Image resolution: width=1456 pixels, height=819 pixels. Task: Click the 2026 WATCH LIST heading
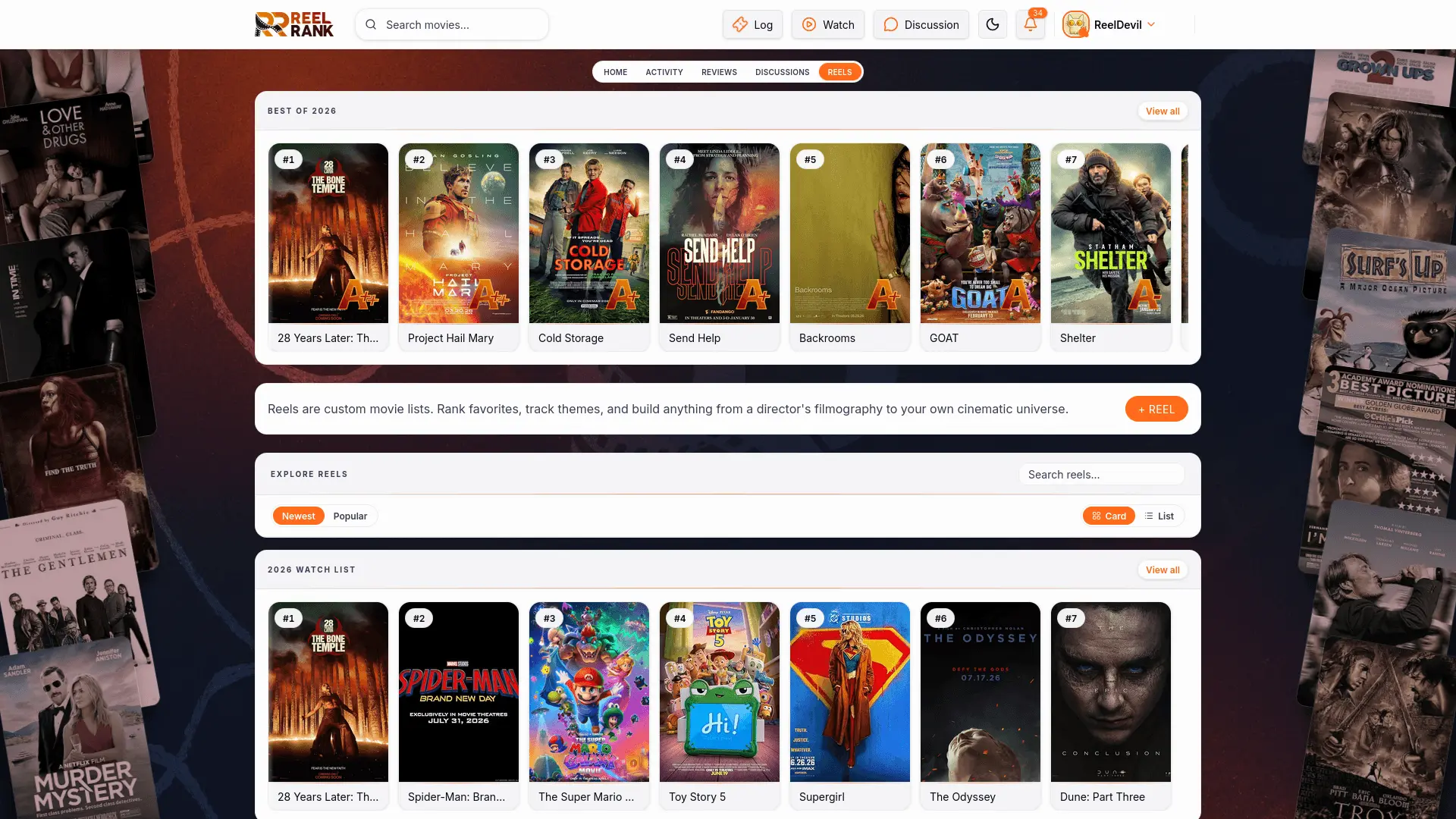point(312,570)
